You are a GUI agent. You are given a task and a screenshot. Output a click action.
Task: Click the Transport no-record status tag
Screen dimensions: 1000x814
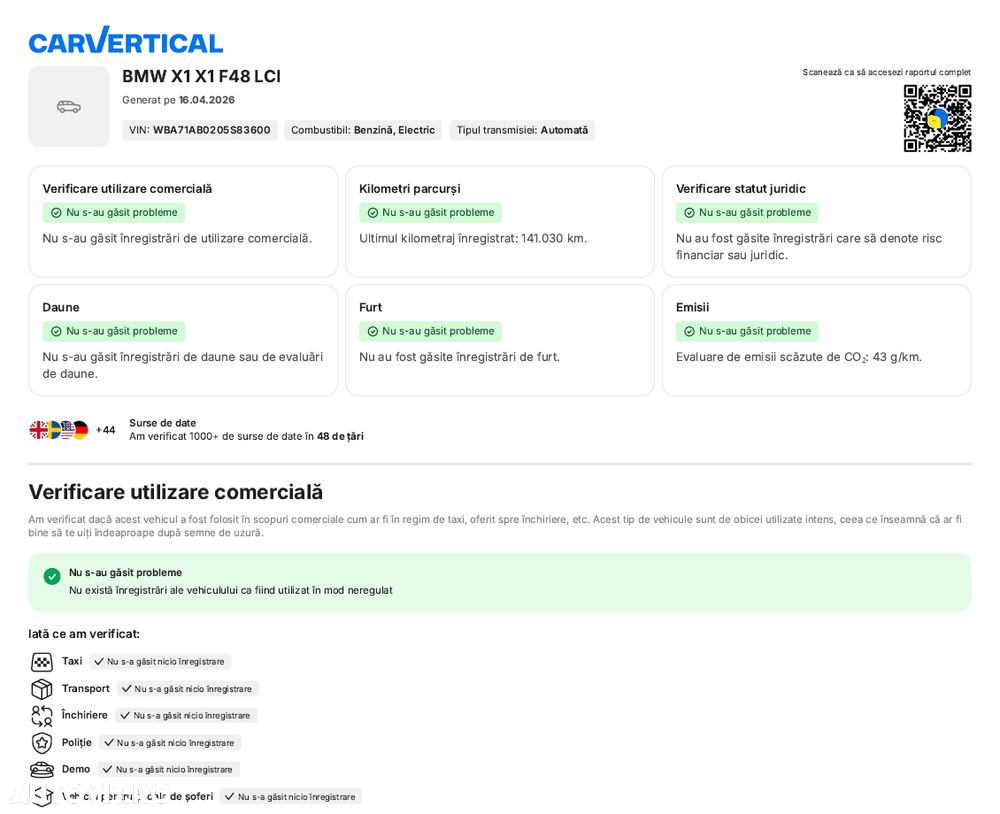(188, 689)
